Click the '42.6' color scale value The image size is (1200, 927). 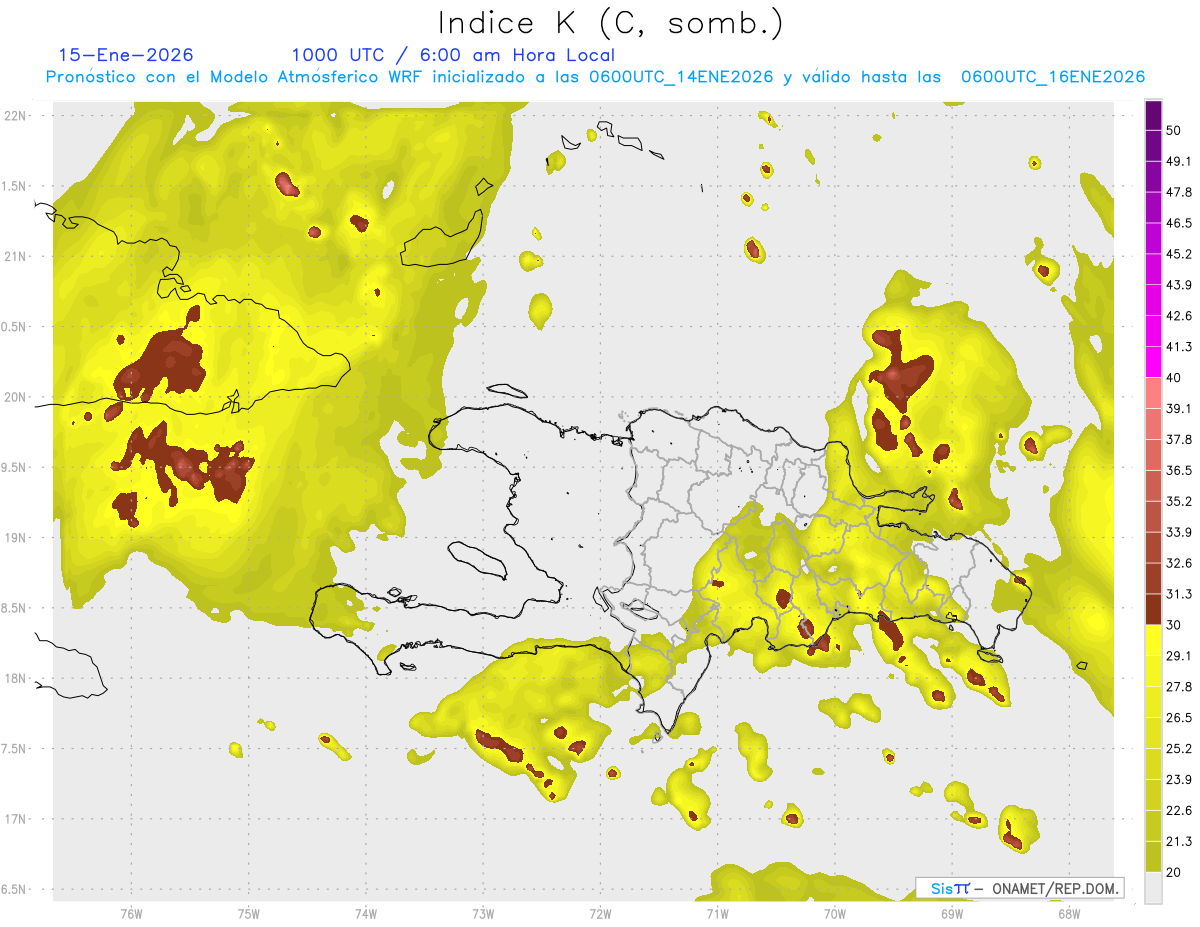[x=1178, y=316]
